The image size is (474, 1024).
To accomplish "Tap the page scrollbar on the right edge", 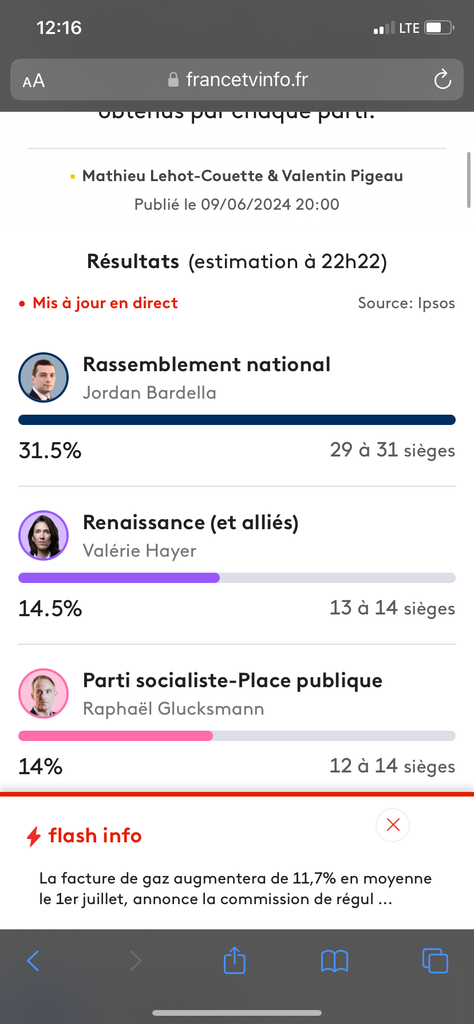I will (469, 180).
